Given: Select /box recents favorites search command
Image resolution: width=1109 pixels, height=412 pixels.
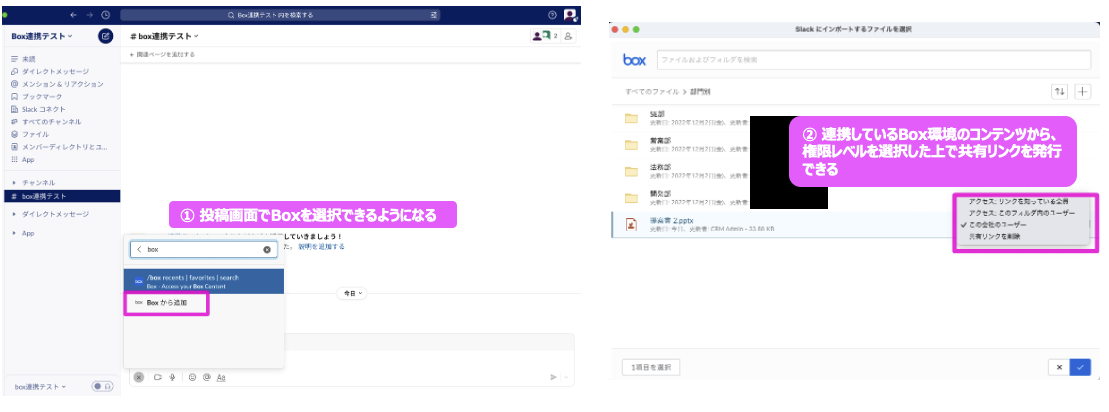Looking at the screenshot, I should click(x=204, y=281).
